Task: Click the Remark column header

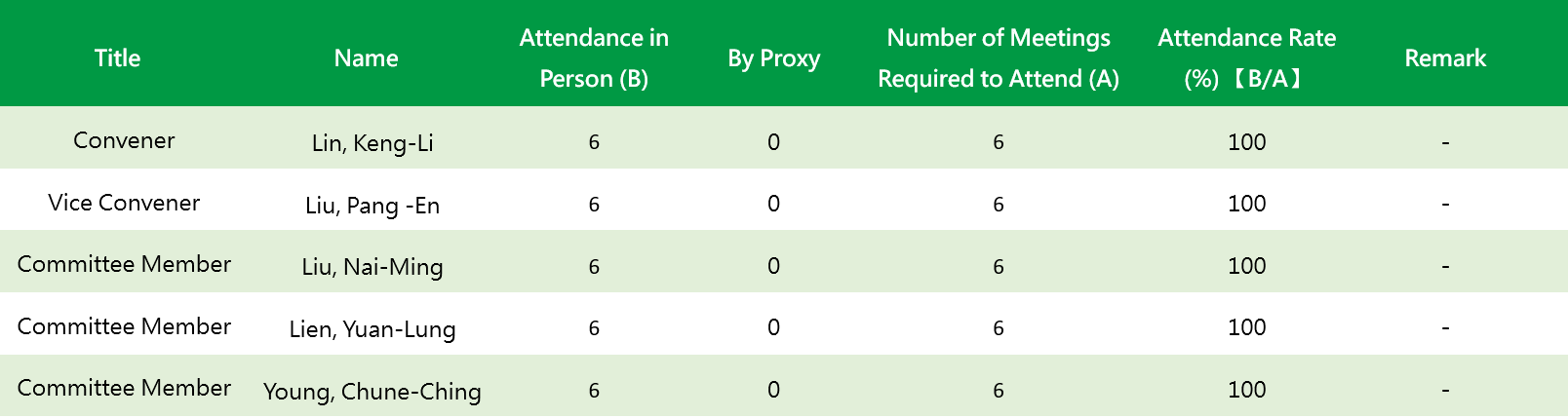Action: (x=1445, y=58)
